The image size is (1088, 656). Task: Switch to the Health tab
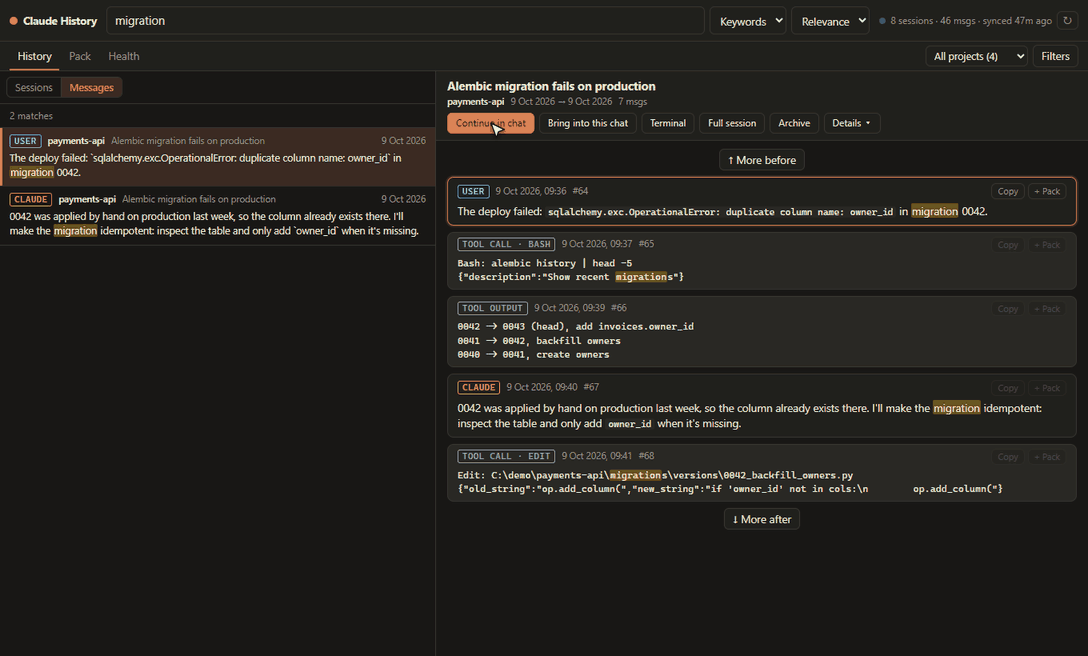coord(124,56)
